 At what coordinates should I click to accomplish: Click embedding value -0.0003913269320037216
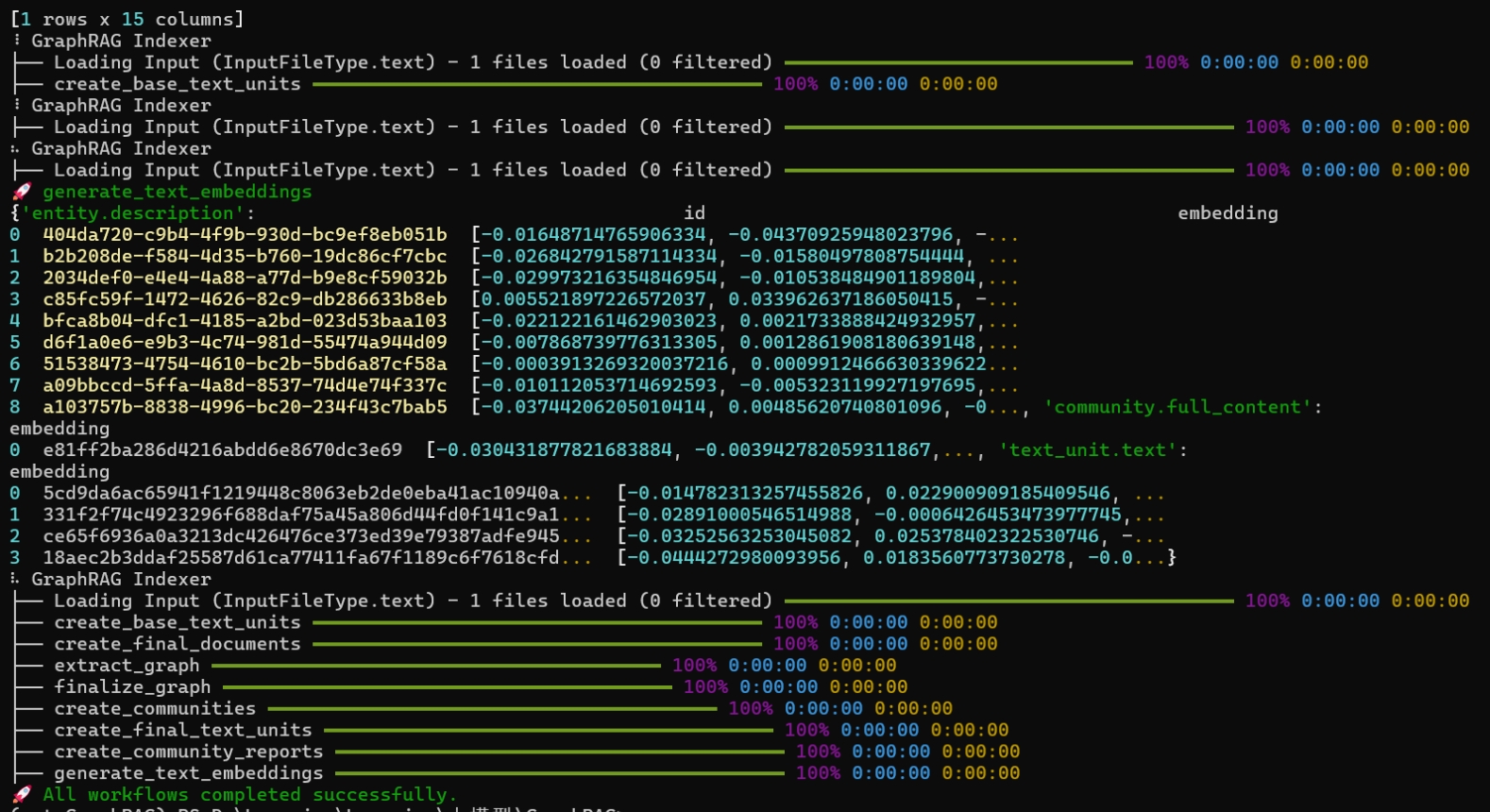604,364
